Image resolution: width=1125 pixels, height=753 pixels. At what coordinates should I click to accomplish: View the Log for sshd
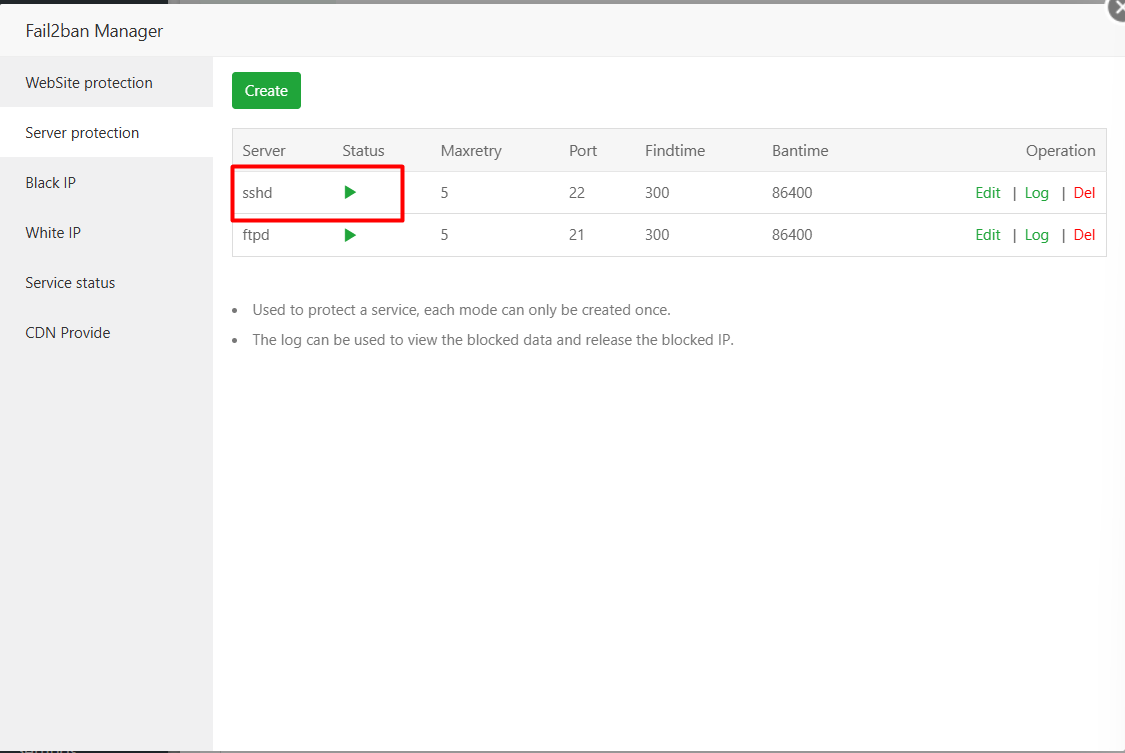click(x=1036, y=192)
